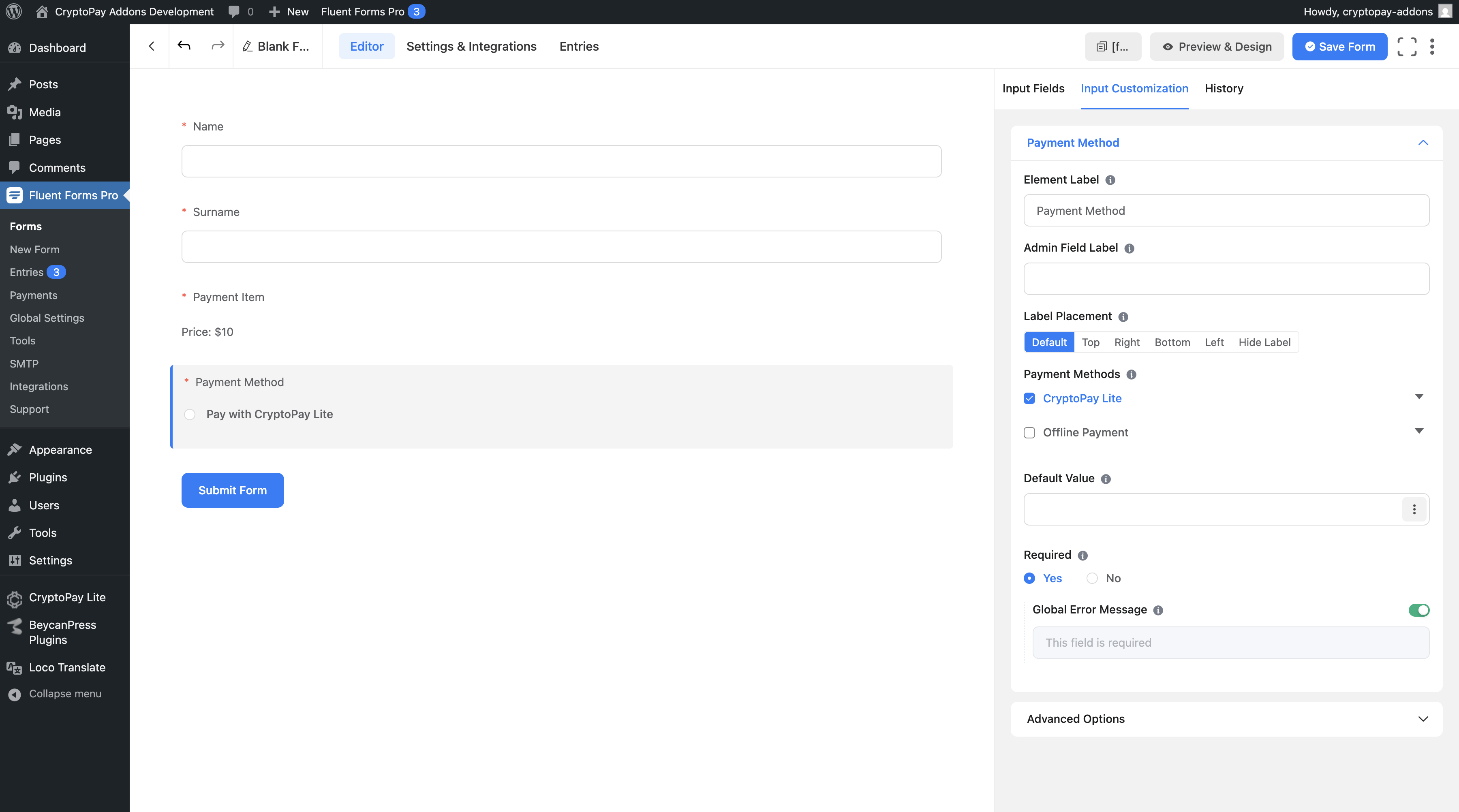The height and width of the screenshot is (812, 1459).
Task: Click the WordPress logo icon
Action: pyautogui.click(x=14, y=11)
